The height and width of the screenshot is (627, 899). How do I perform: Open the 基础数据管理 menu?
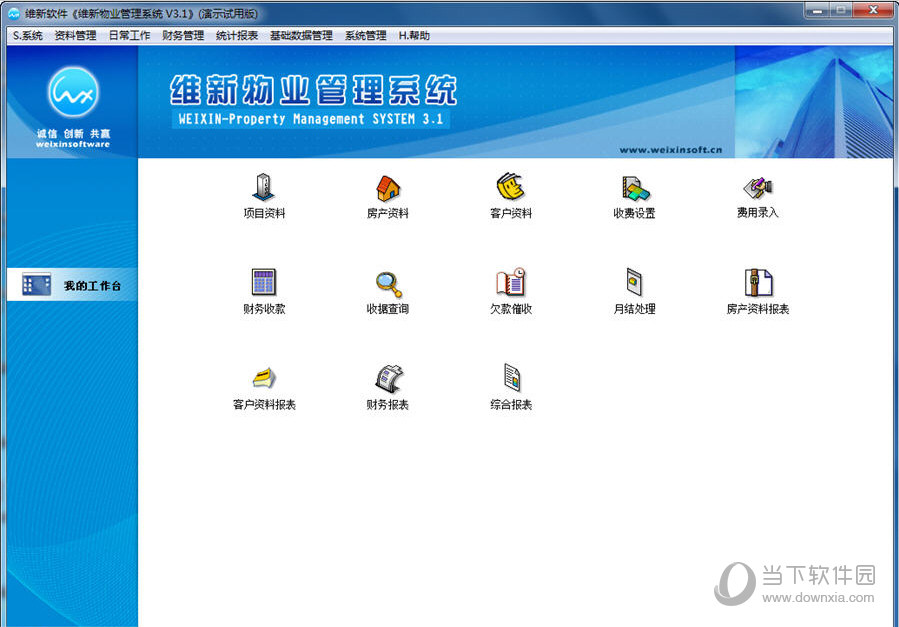click(301, 36)
